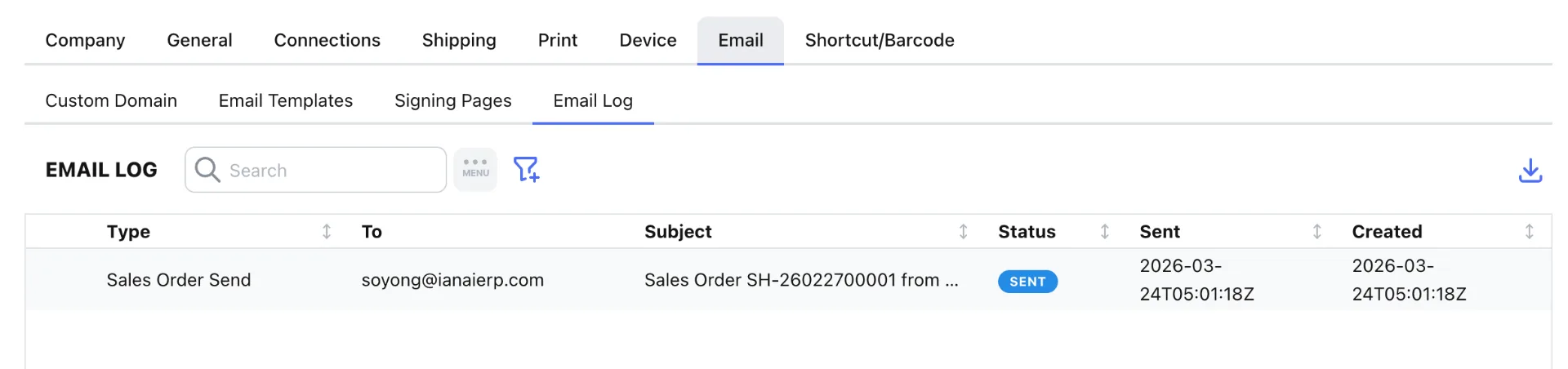Sort by Subject column arrows
This screenshot has width=1568, height=369.
pos(963,232)
